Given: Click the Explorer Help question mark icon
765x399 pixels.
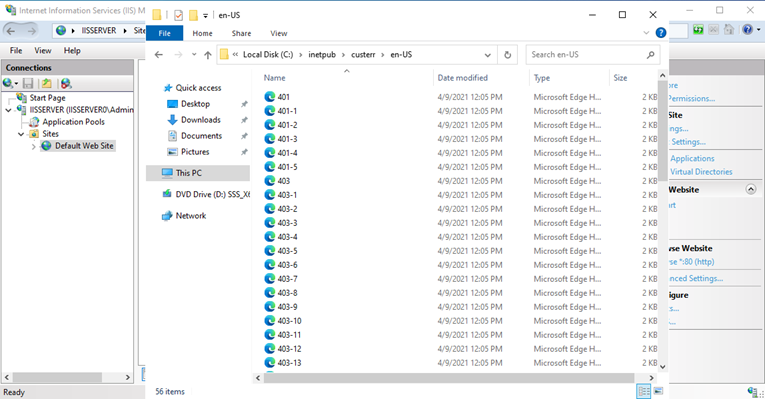Looking at the screenshot, I should (661, 33).
